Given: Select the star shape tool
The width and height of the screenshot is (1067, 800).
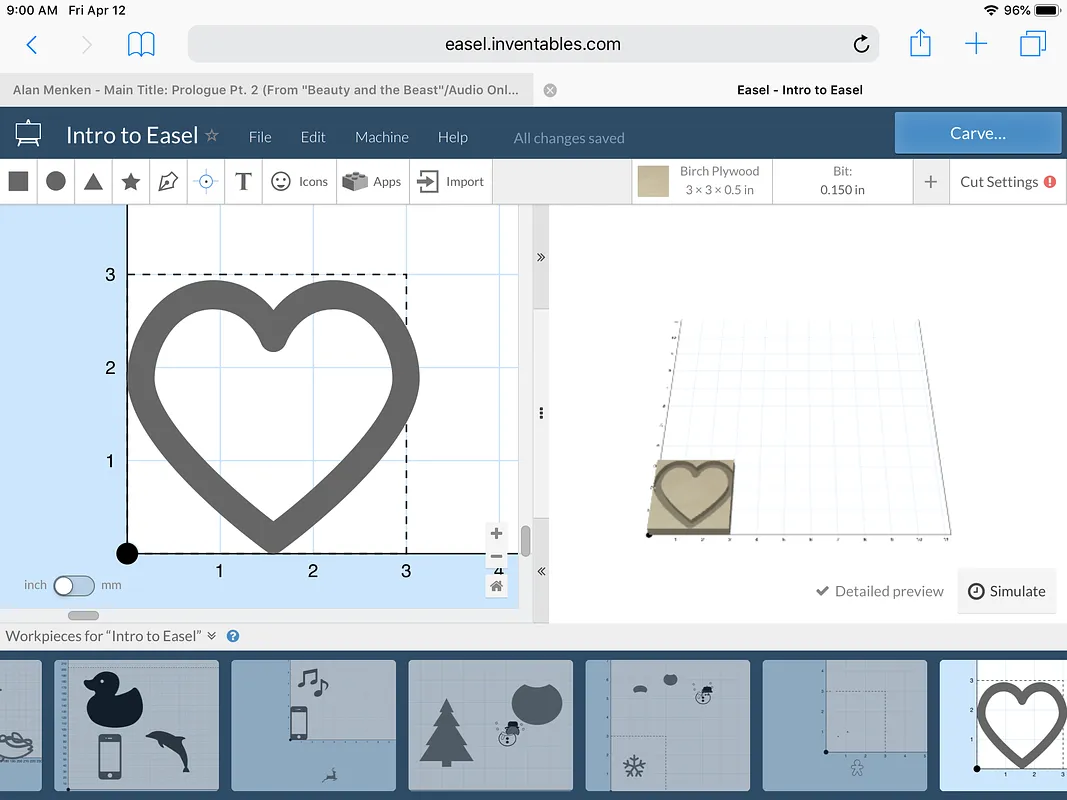Looking at the screenshot, I should [x=130, y=181].
